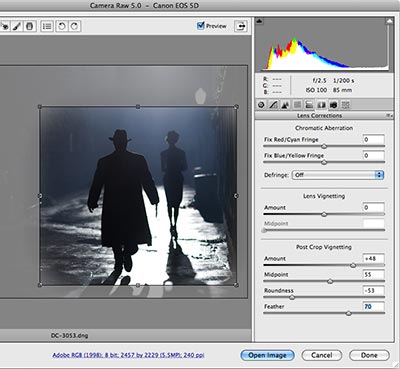Click the Post Crop Amount field showing +48

click(373, 258)
